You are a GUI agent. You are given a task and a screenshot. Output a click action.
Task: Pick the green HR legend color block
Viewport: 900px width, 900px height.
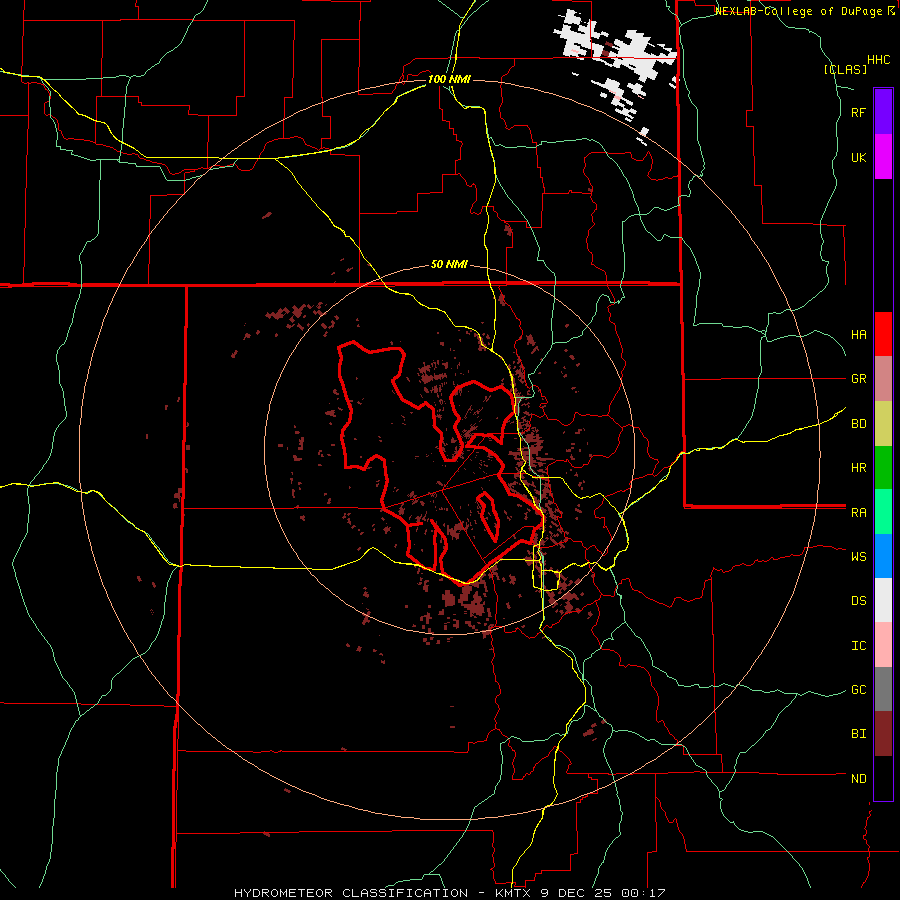[x=883, y=468]
